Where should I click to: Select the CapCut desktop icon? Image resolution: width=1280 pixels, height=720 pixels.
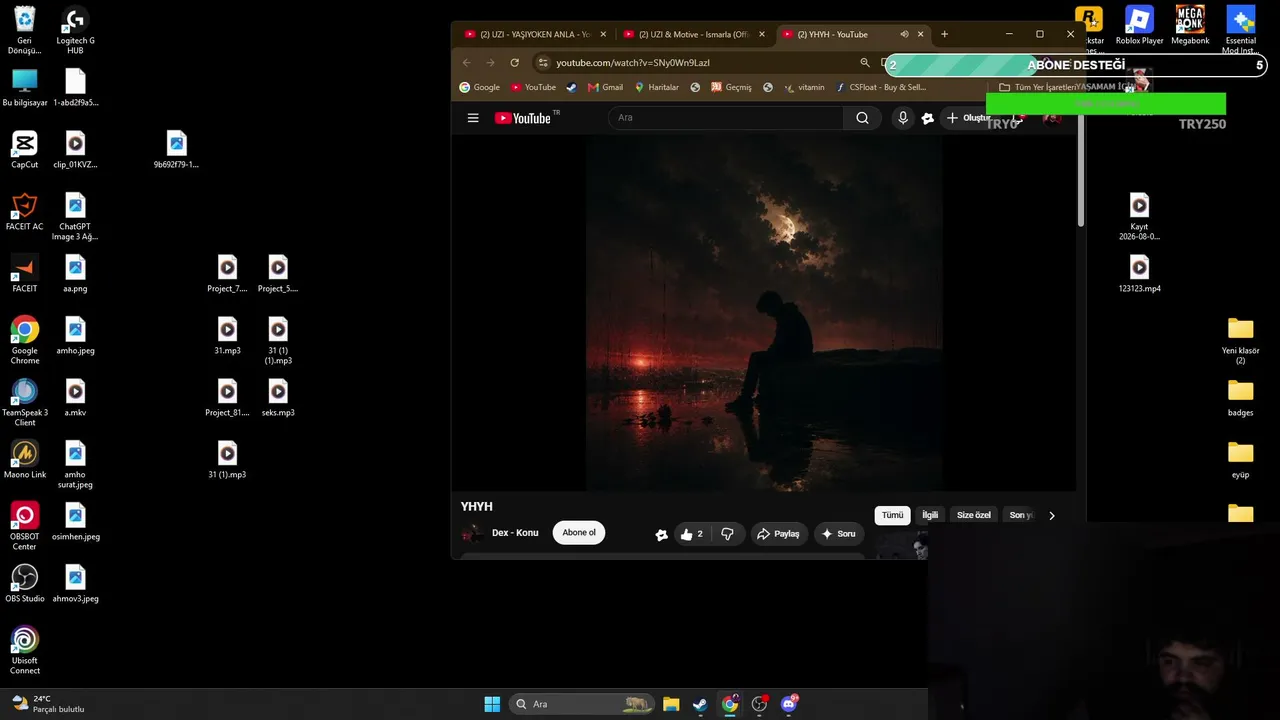(x=25, y=150)
